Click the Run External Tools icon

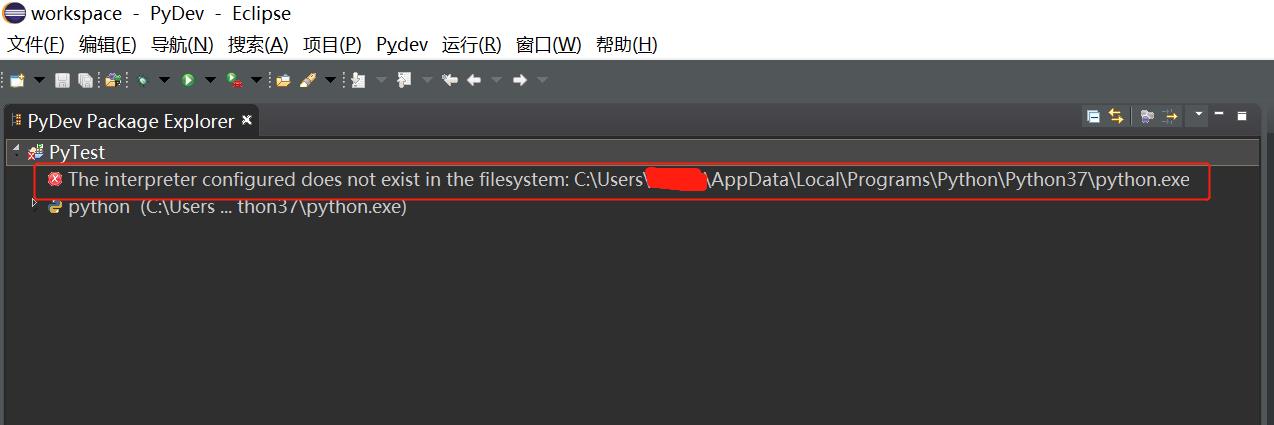click(x=234, y=80)
